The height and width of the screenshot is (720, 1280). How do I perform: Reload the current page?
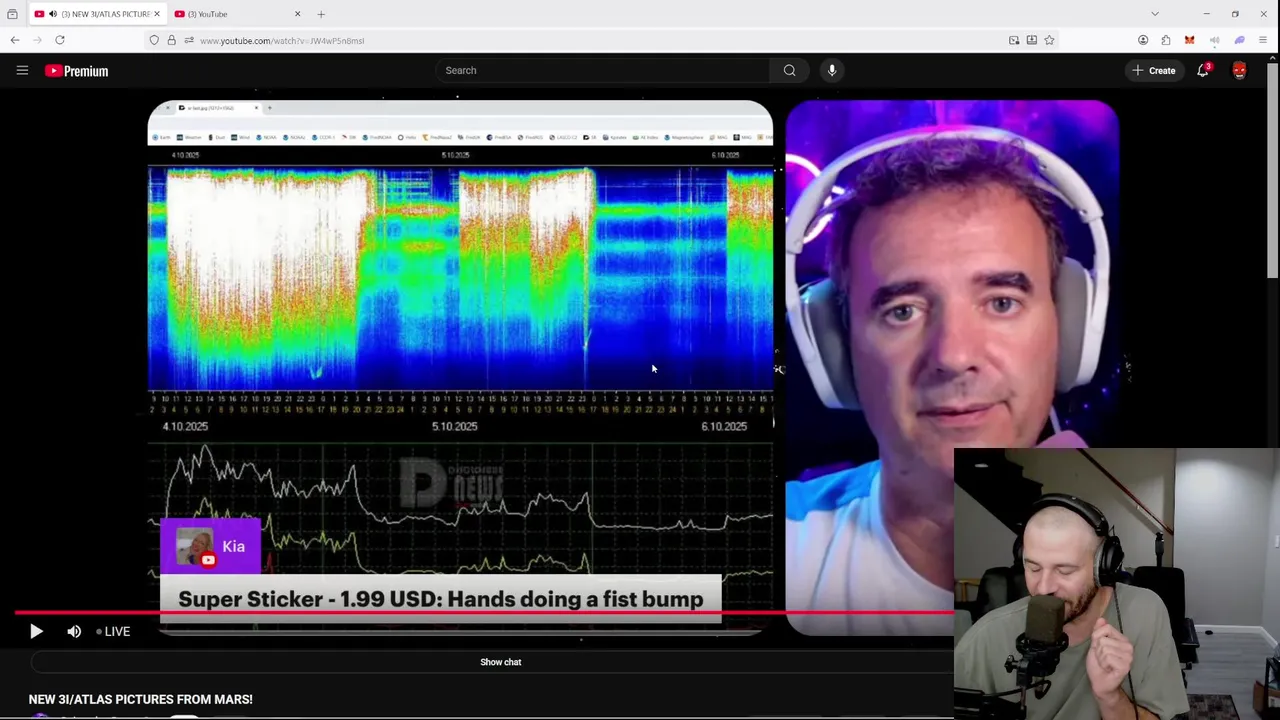coord(60,40)
